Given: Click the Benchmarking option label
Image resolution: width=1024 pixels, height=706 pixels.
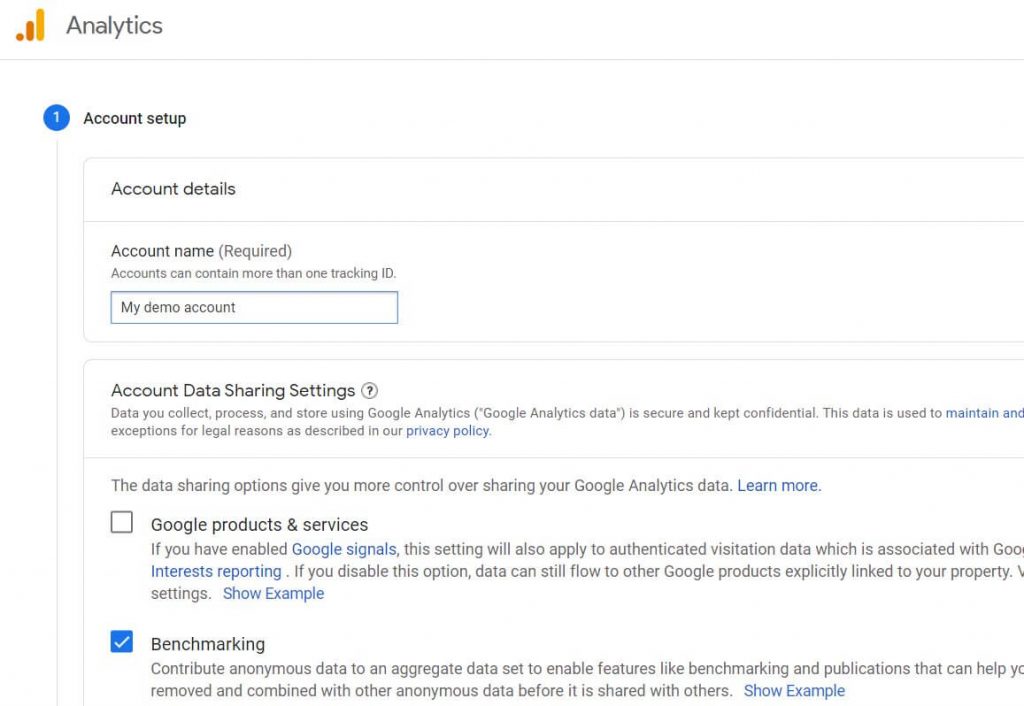Looking at the screenshot, I should (x=207, y=644).
